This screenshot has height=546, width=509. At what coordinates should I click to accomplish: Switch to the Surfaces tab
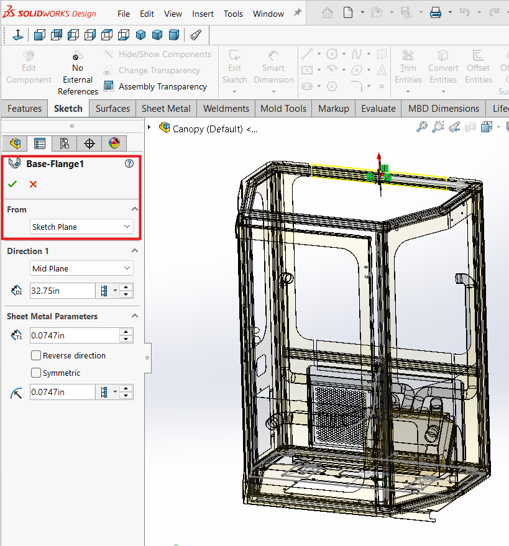(x=112, y=109)
